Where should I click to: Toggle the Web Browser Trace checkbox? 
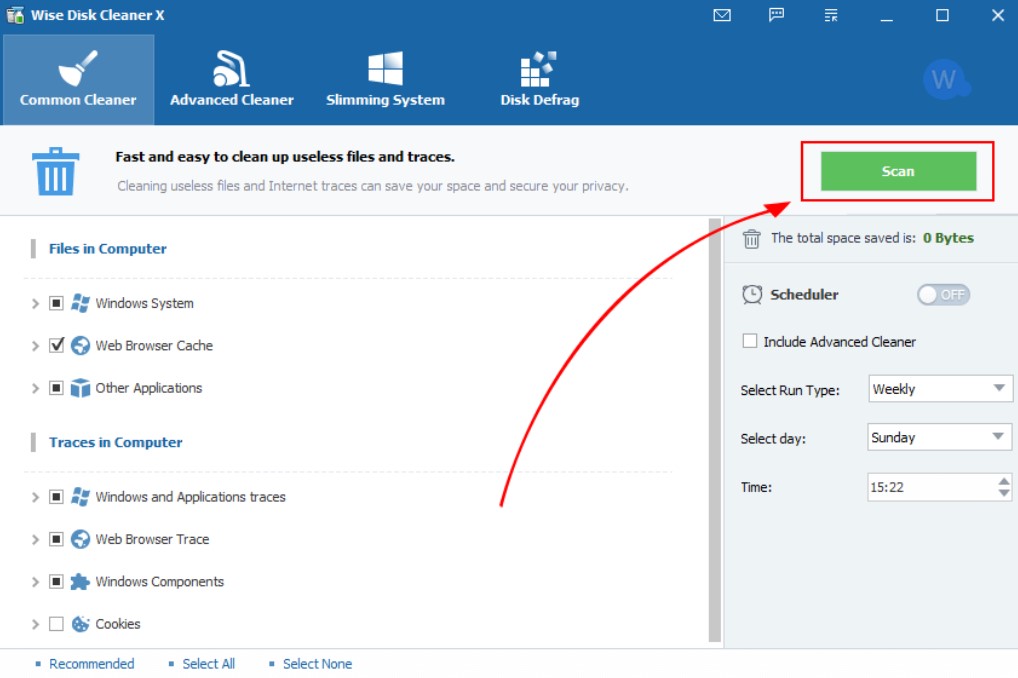pyautogui.click(x=56, y=539)
